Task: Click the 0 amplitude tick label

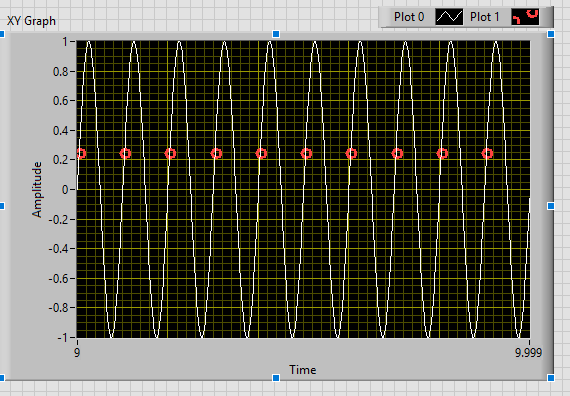Action: 65,189
